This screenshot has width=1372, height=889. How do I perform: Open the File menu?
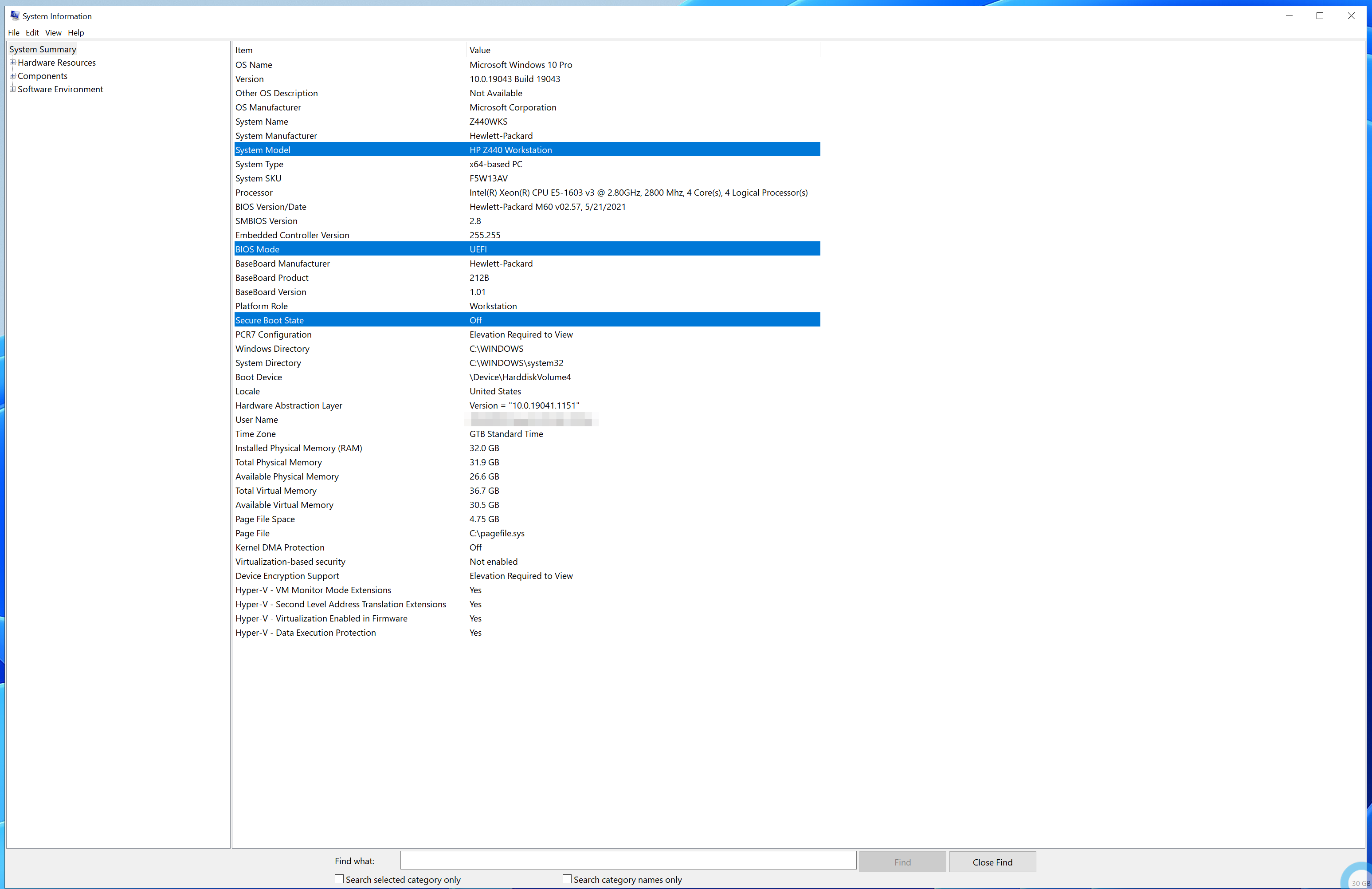14,33
